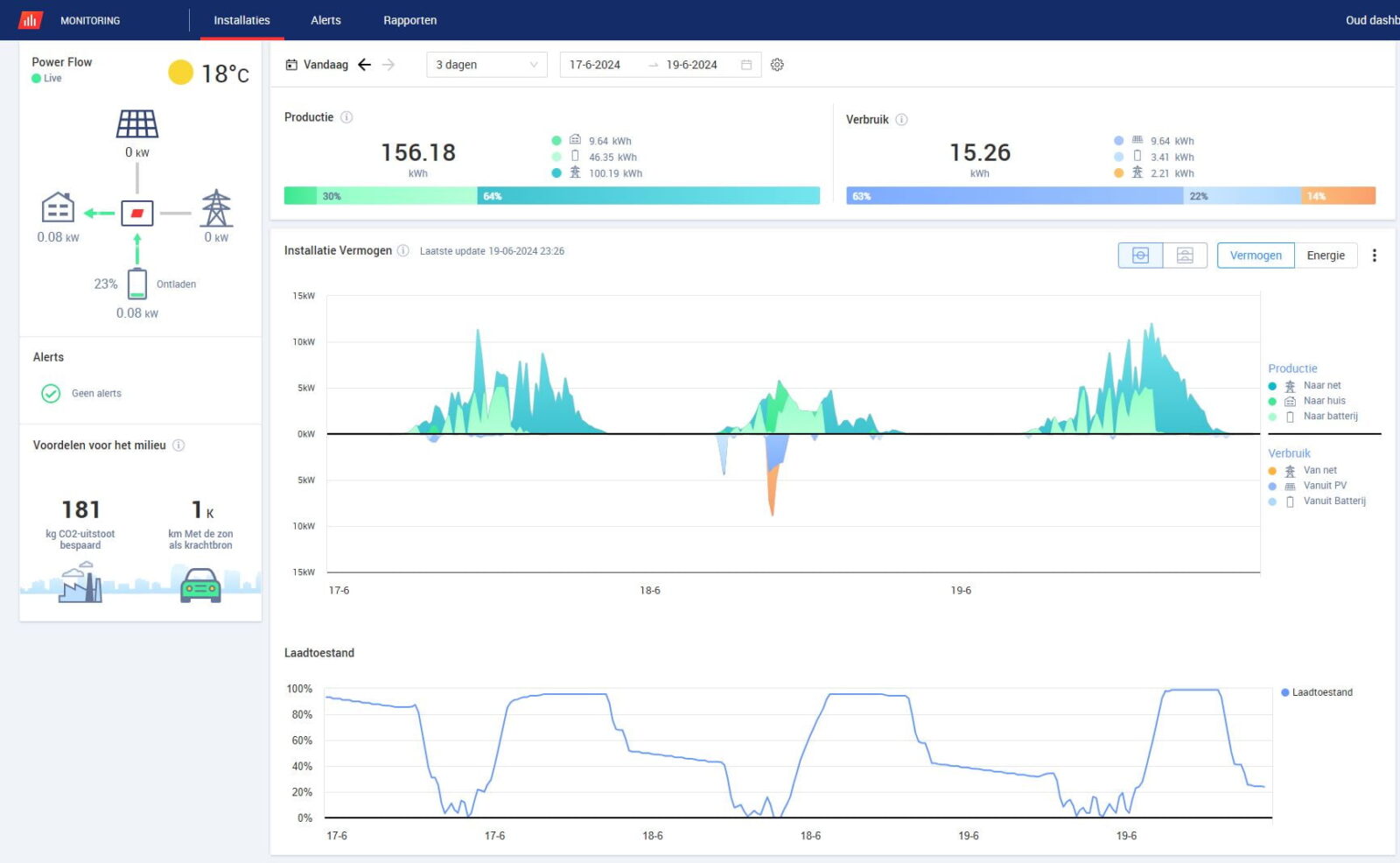Click the Verbruik info icon
This screenshot has width=1400, height=863.
901,120
